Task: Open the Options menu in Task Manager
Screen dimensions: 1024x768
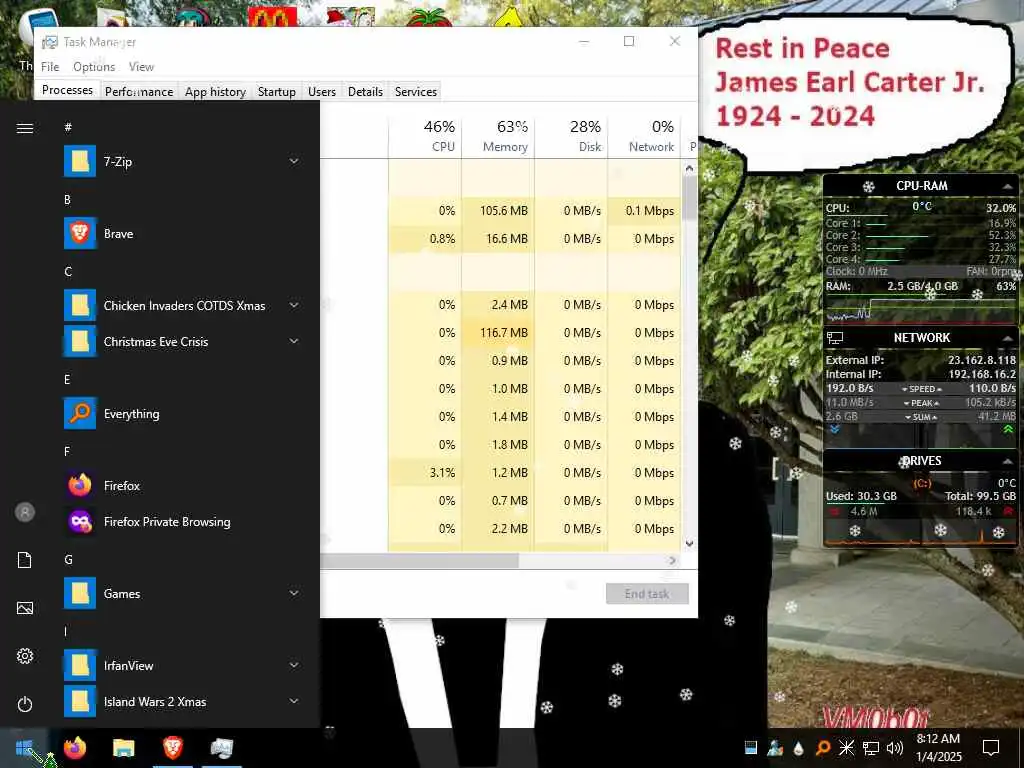Action: coord(94,67)
